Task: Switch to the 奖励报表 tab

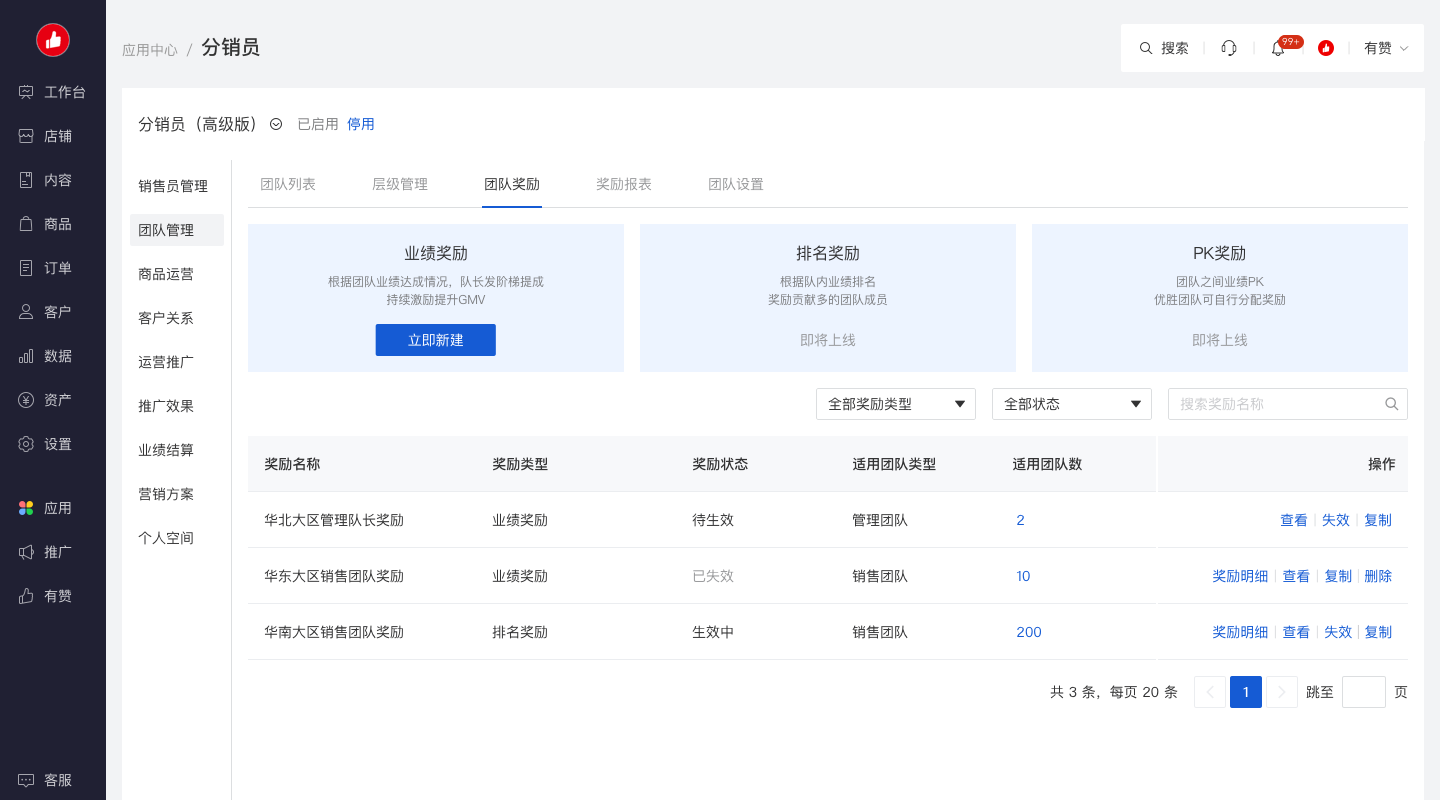Action: click(624, 184)
